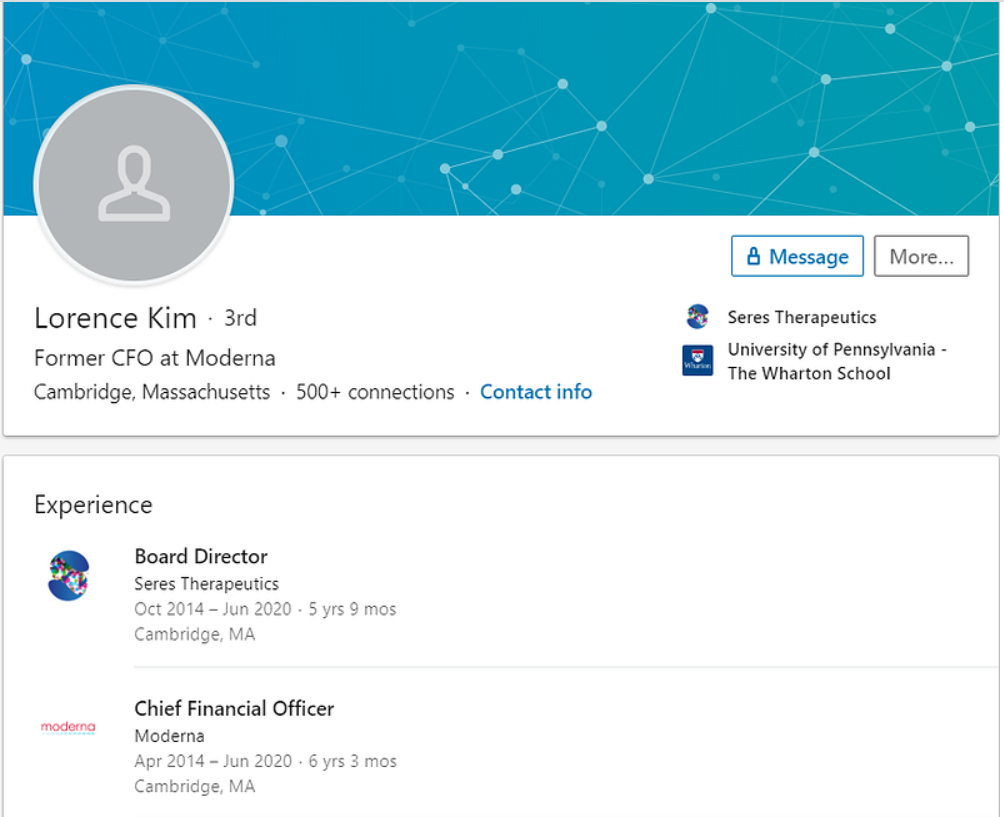Click the 3rd degree connection badge

[240, 318]
